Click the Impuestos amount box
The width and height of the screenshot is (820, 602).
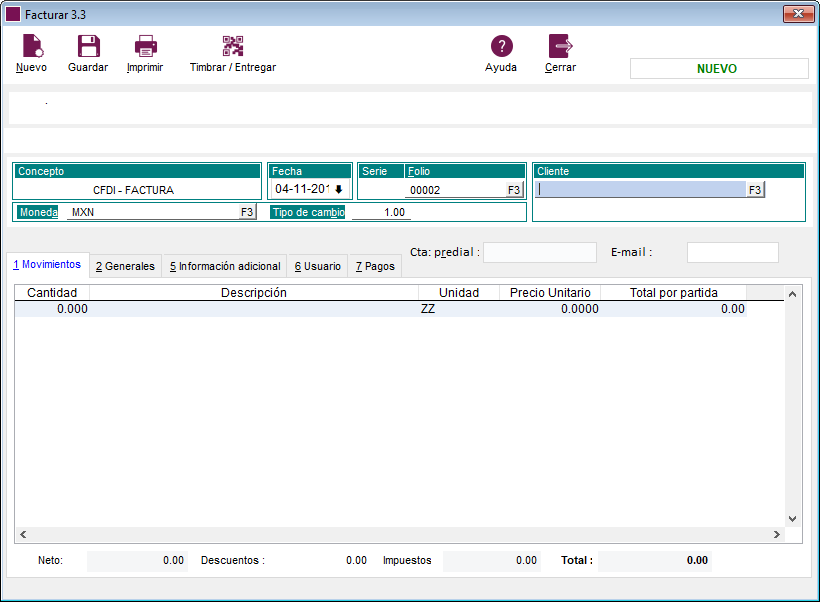tap(492, 561)
